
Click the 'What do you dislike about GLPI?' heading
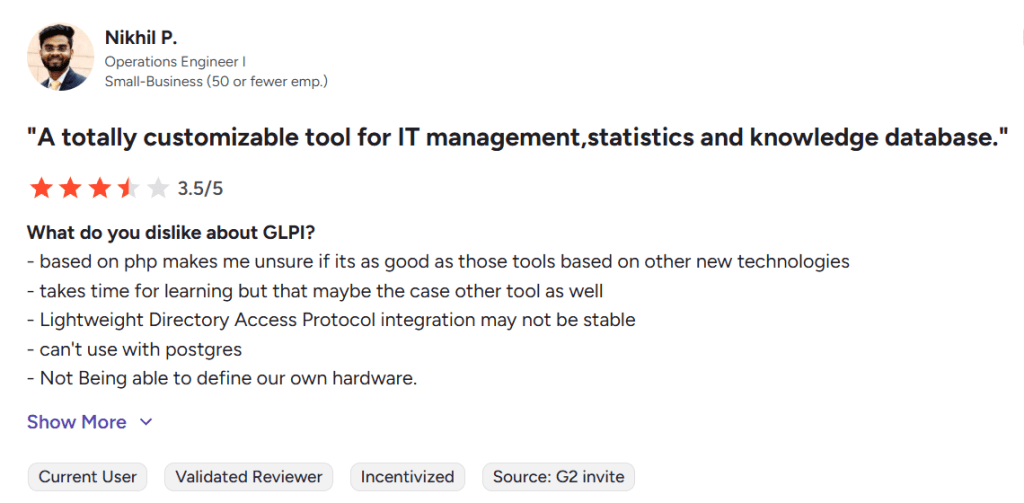coord(171,233)
